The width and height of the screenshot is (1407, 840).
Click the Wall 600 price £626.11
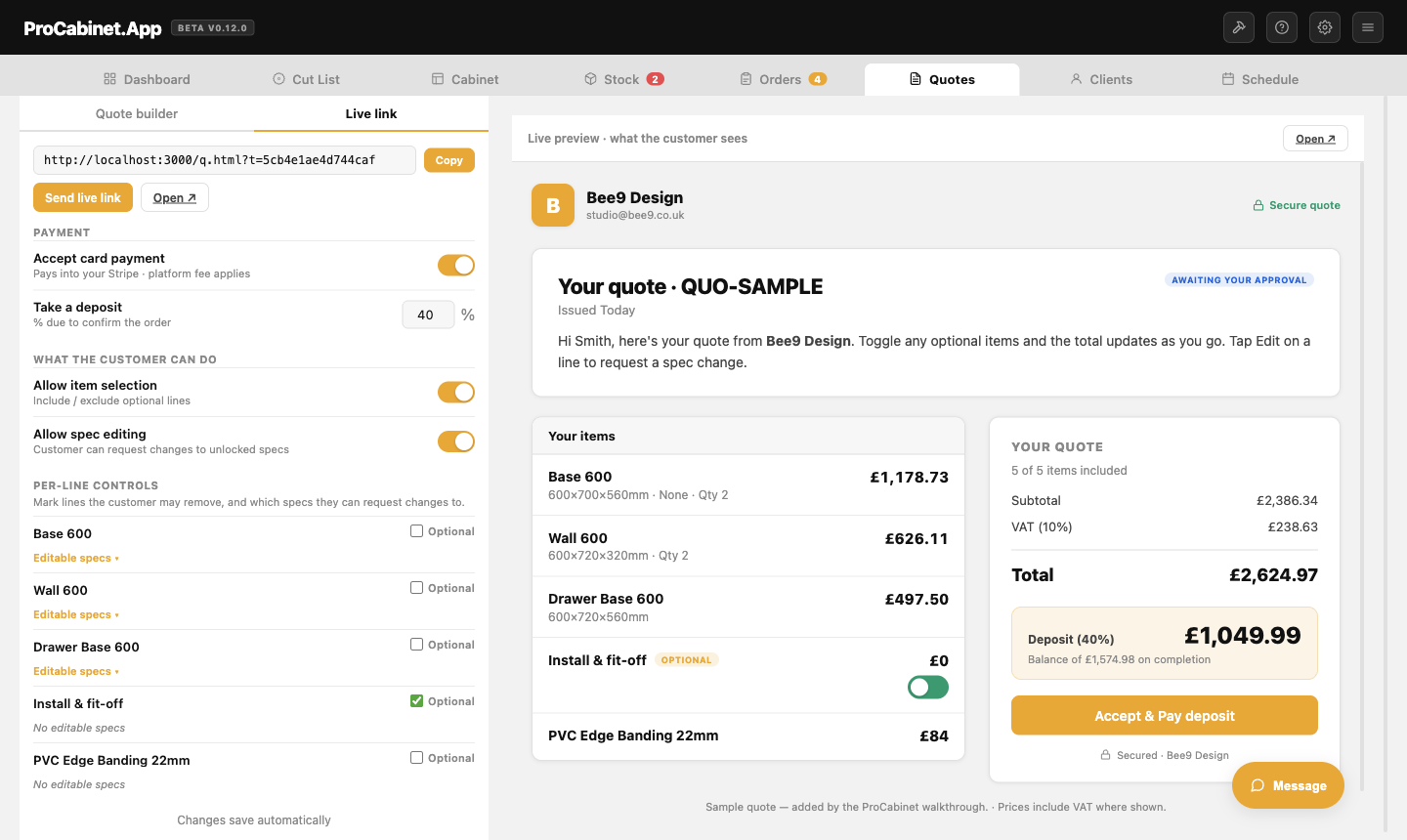coord(917,538)
